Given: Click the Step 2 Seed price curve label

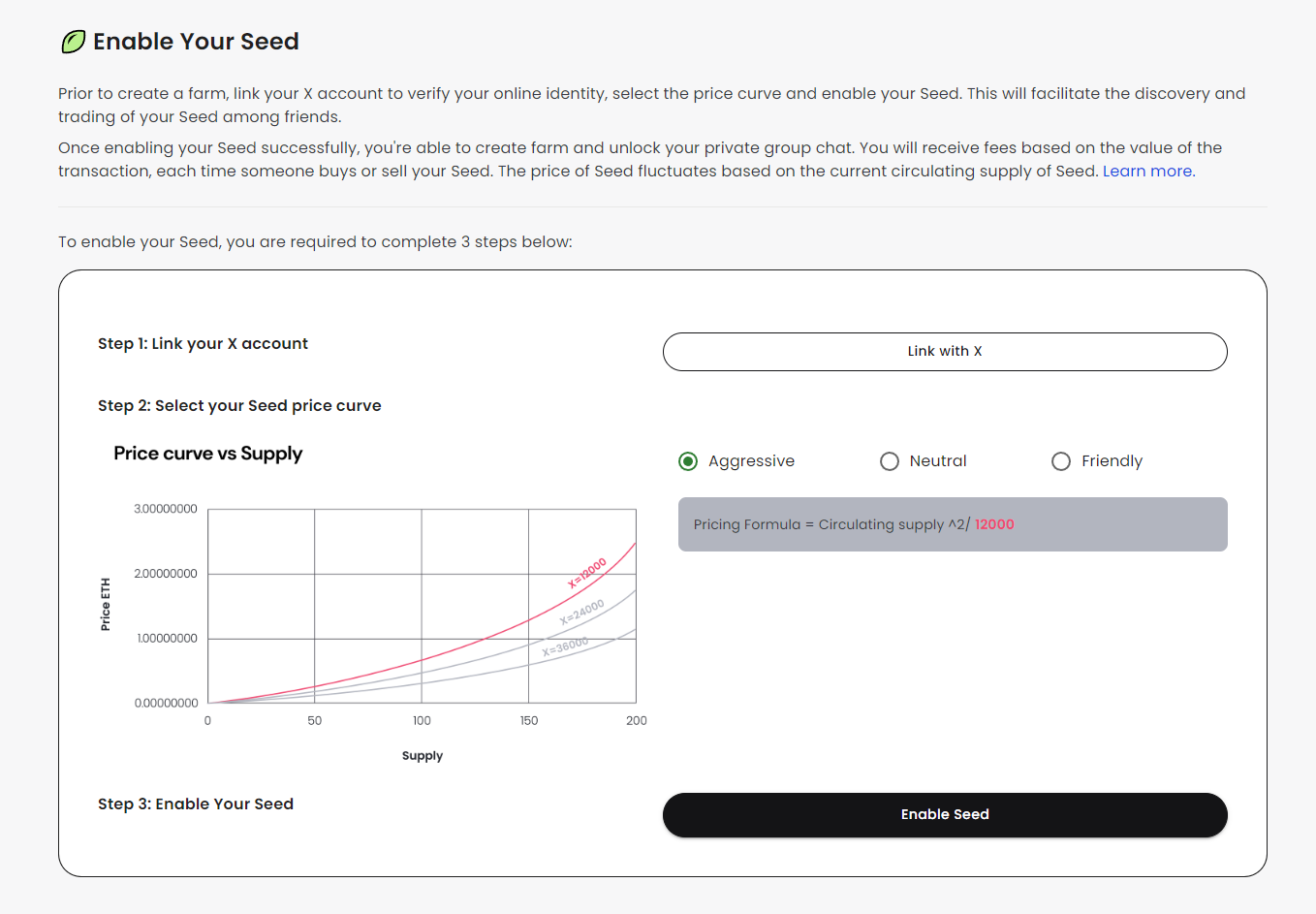Looking at the screenshot, I should [x=239, y=406].
